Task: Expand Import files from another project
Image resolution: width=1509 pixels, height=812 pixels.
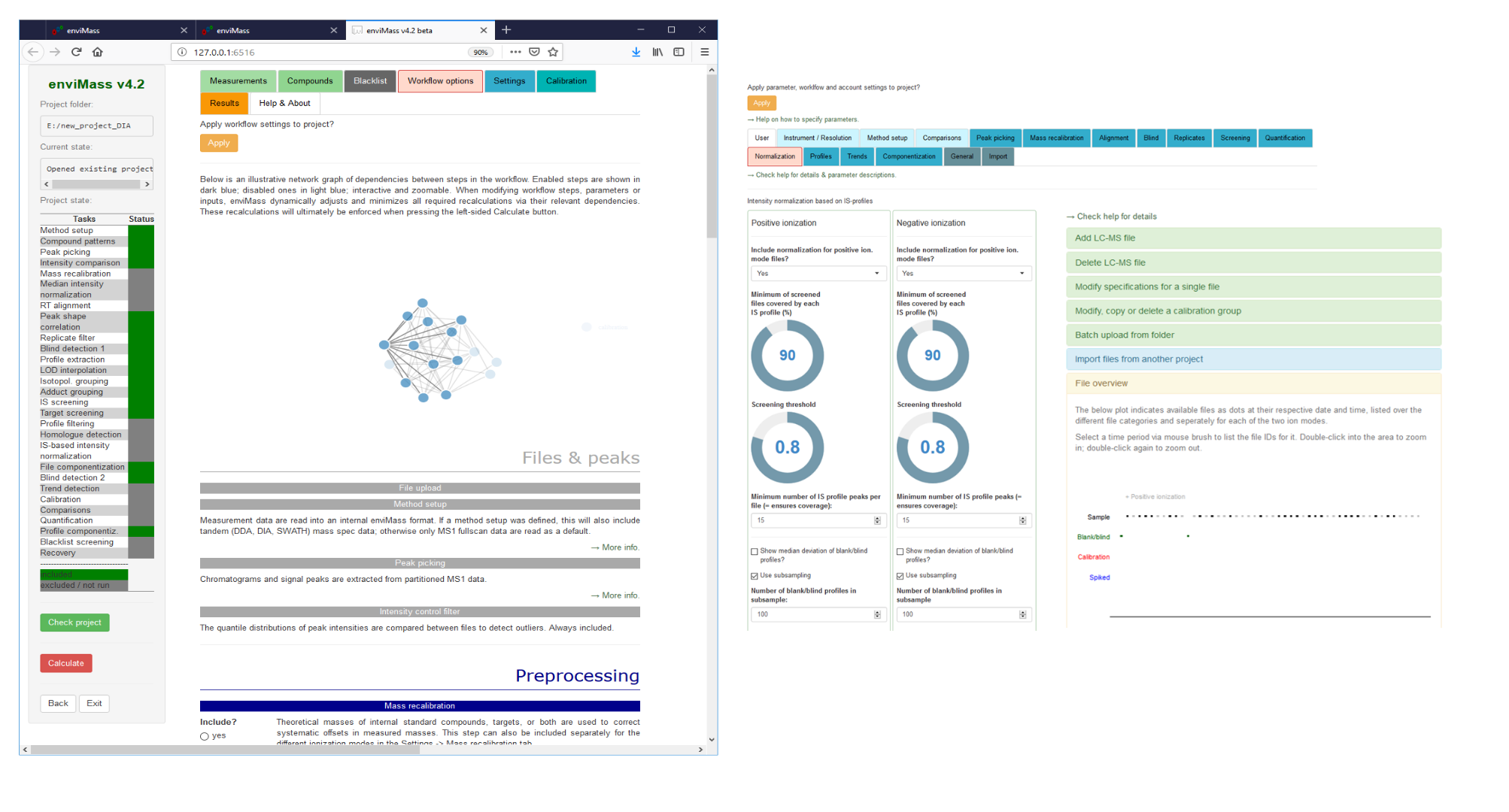Action: [x=1253, y=359]
